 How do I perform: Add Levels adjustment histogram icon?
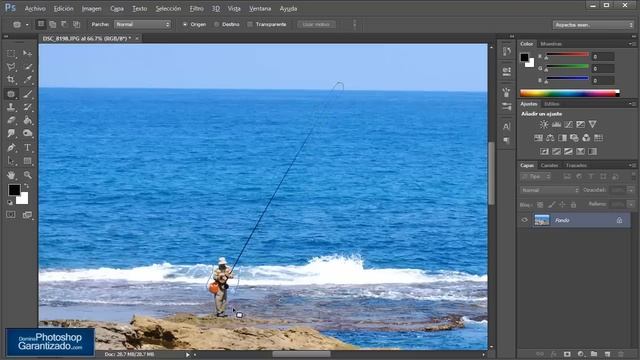[556, 124]
